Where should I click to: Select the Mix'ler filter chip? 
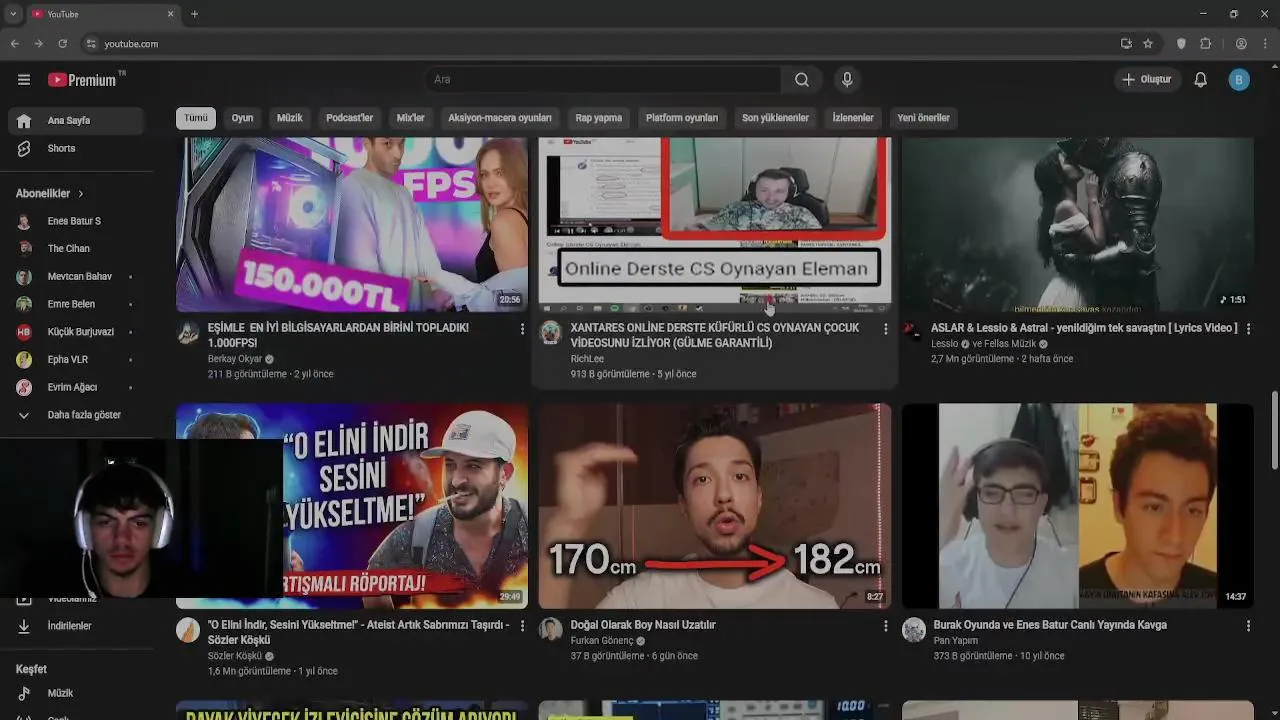(411, 118)
